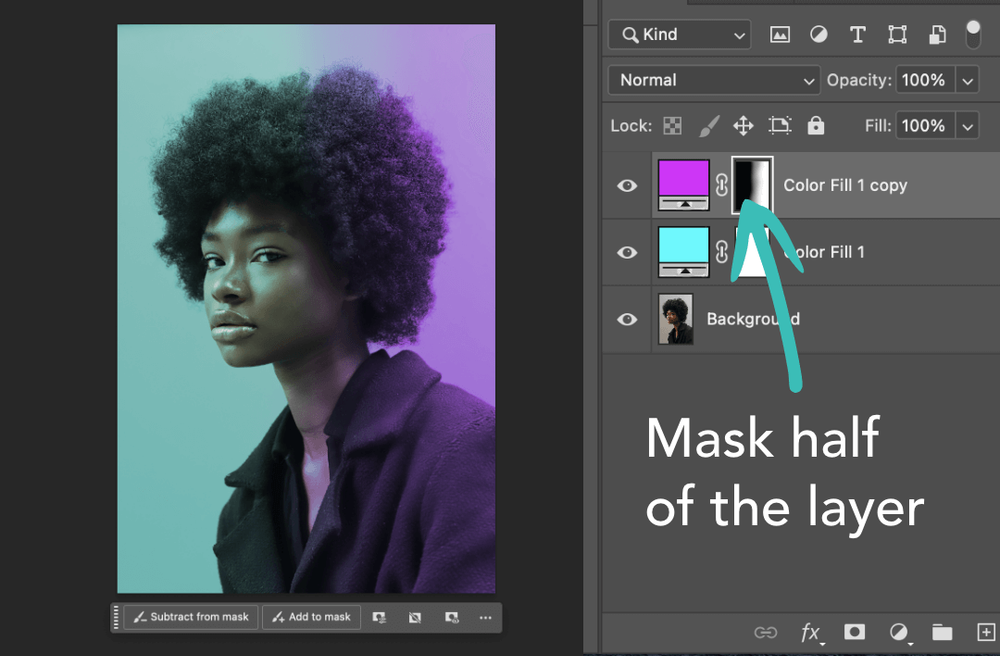Click the link layers icon

tap(765, 632)
